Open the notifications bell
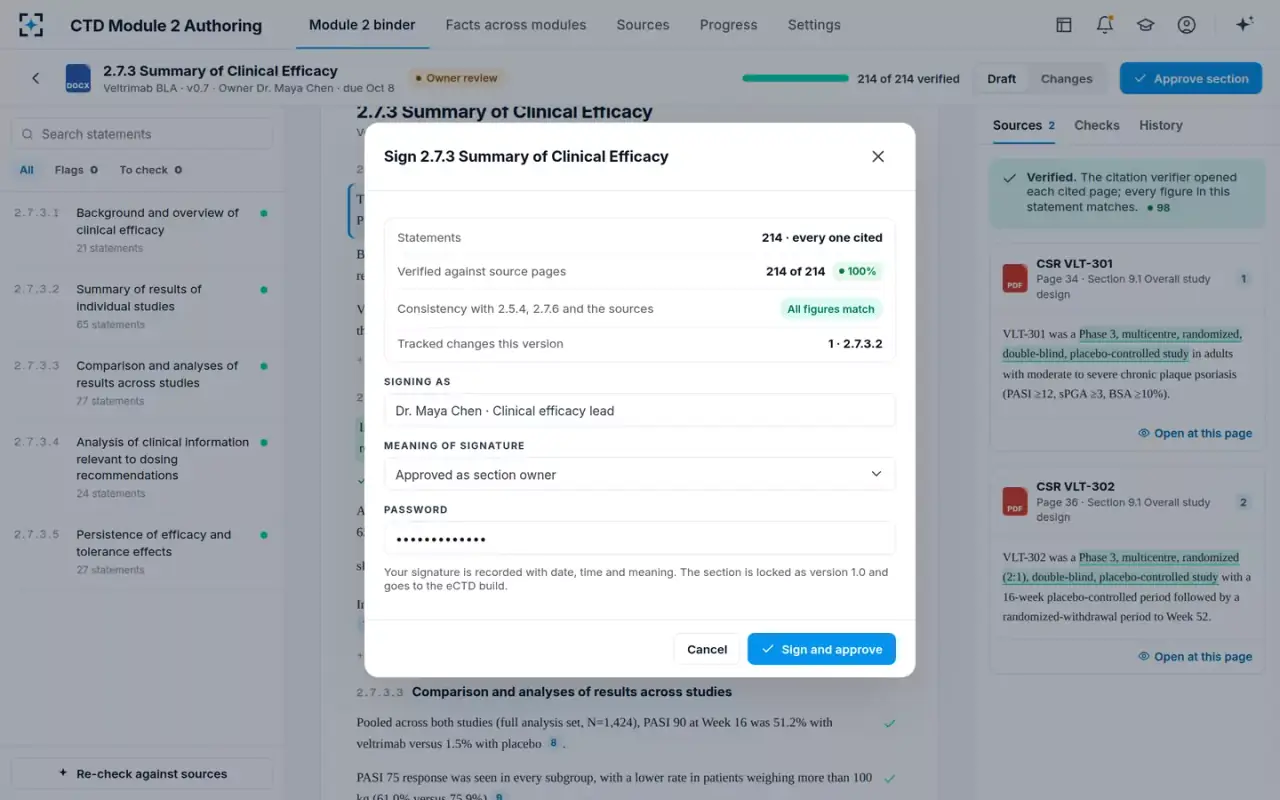This screenshot has height=800, width=1280. pyautogui.click(x=1105, y=25)
